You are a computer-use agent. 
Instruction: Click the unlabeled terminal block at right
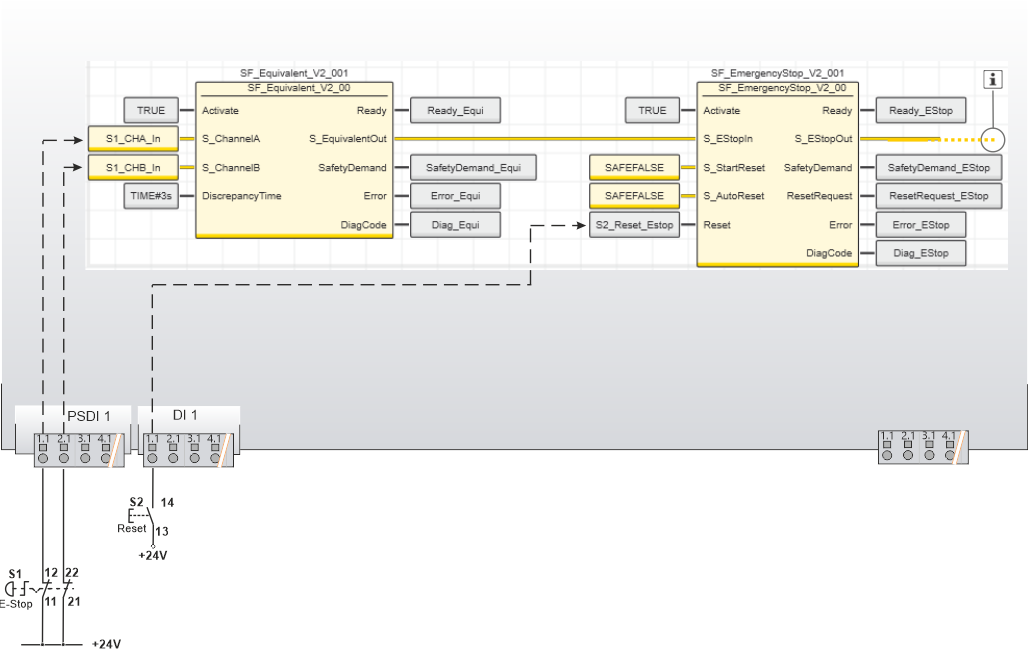[x=922, y=446]
